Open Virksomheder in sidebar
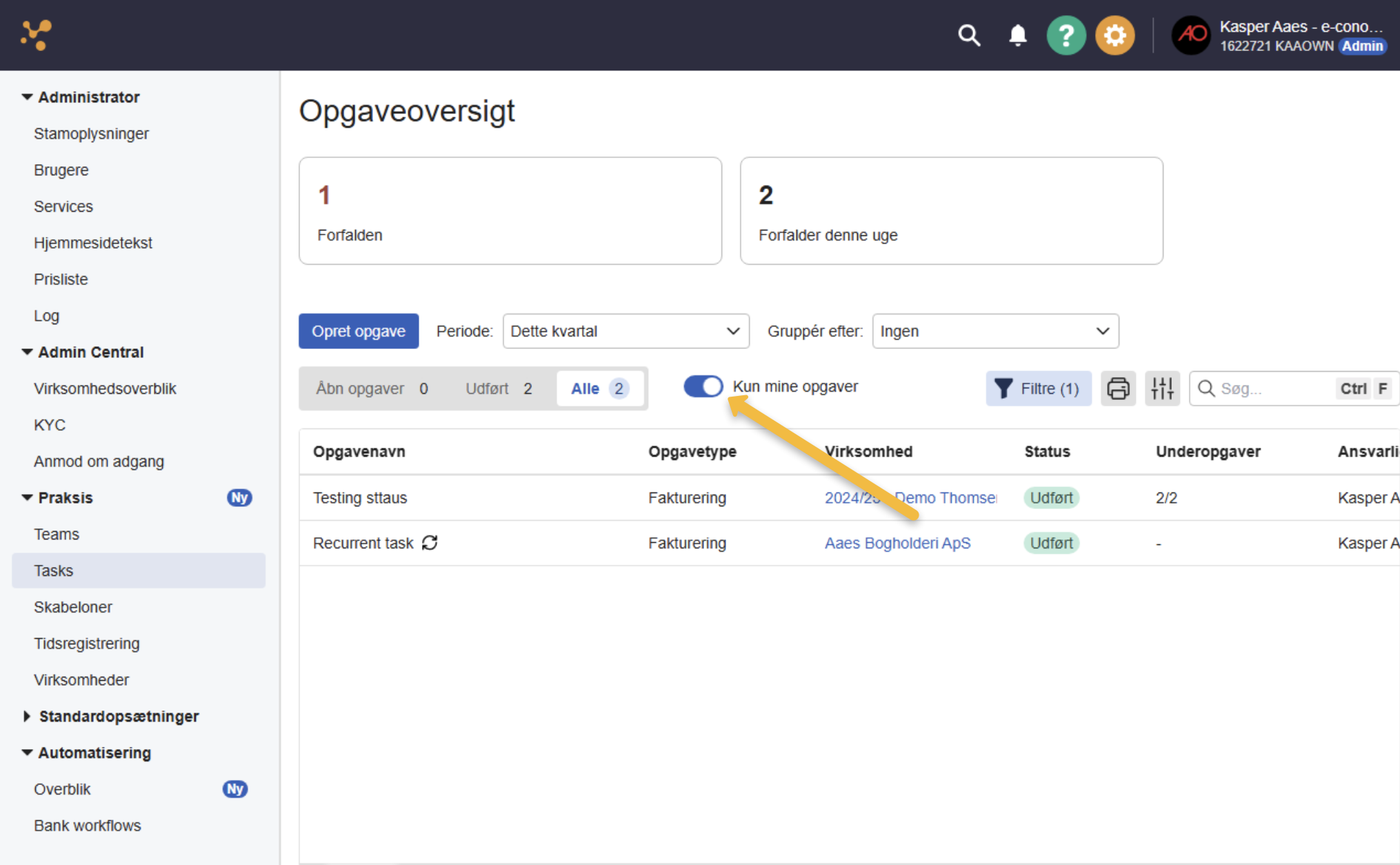The width and height of the screenshot is (1400, 865). [x=81, y=680]
